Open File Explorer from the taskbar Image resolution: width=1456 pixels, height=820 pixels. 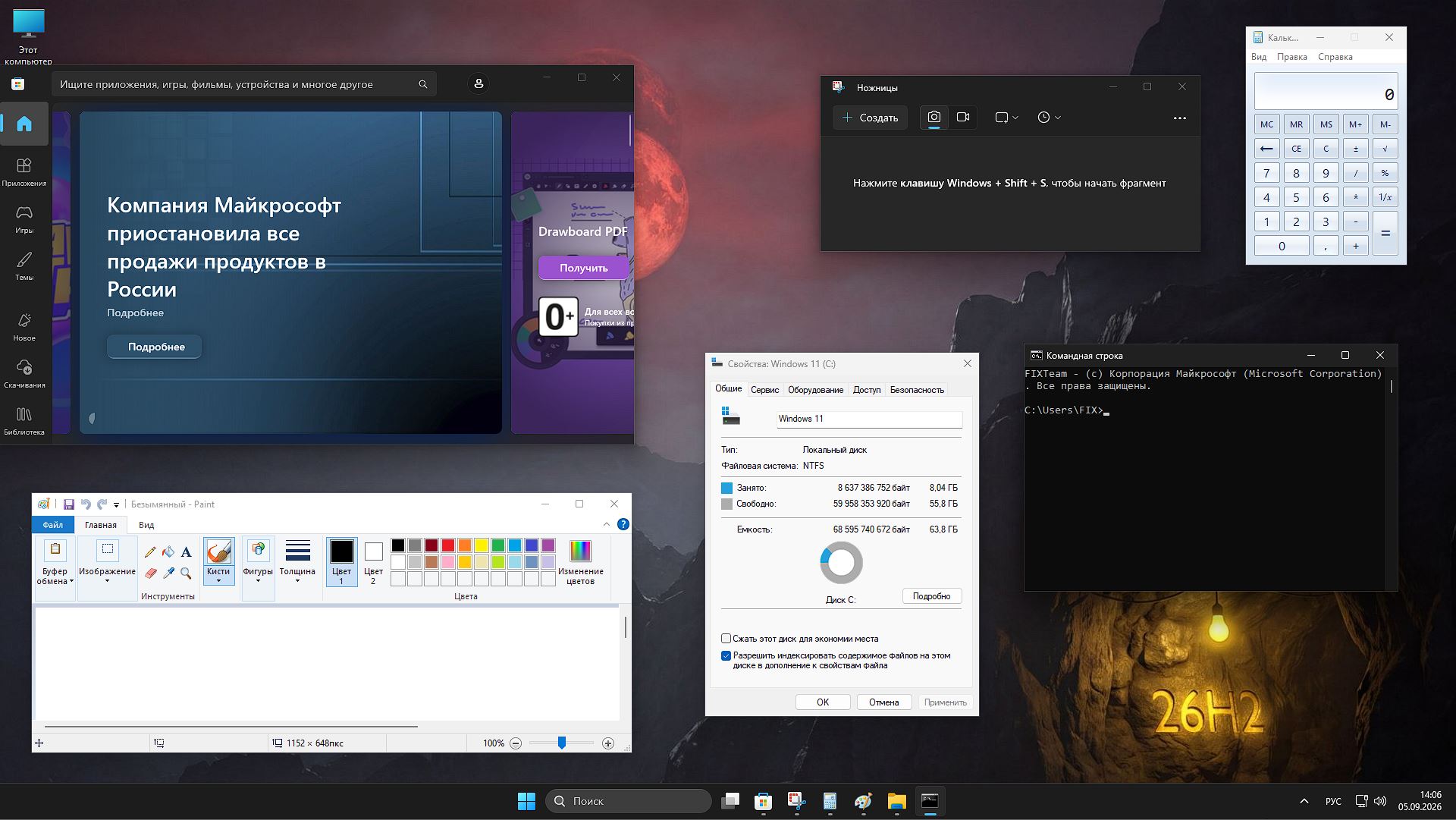click(897, 801)
